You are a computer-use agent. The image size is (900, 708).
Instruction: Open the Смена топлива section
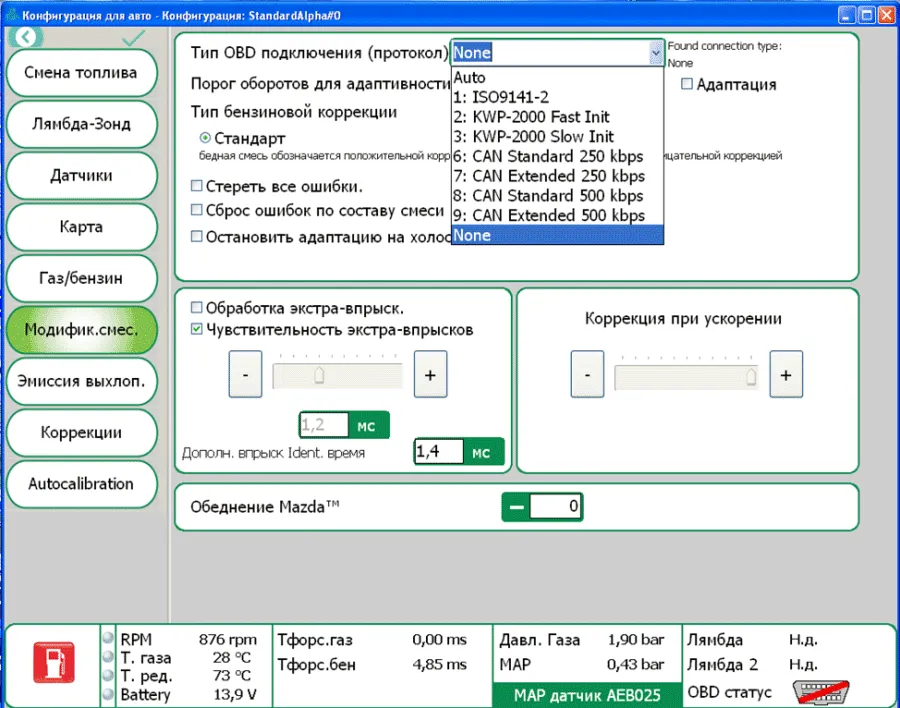[x=82, y=73]
